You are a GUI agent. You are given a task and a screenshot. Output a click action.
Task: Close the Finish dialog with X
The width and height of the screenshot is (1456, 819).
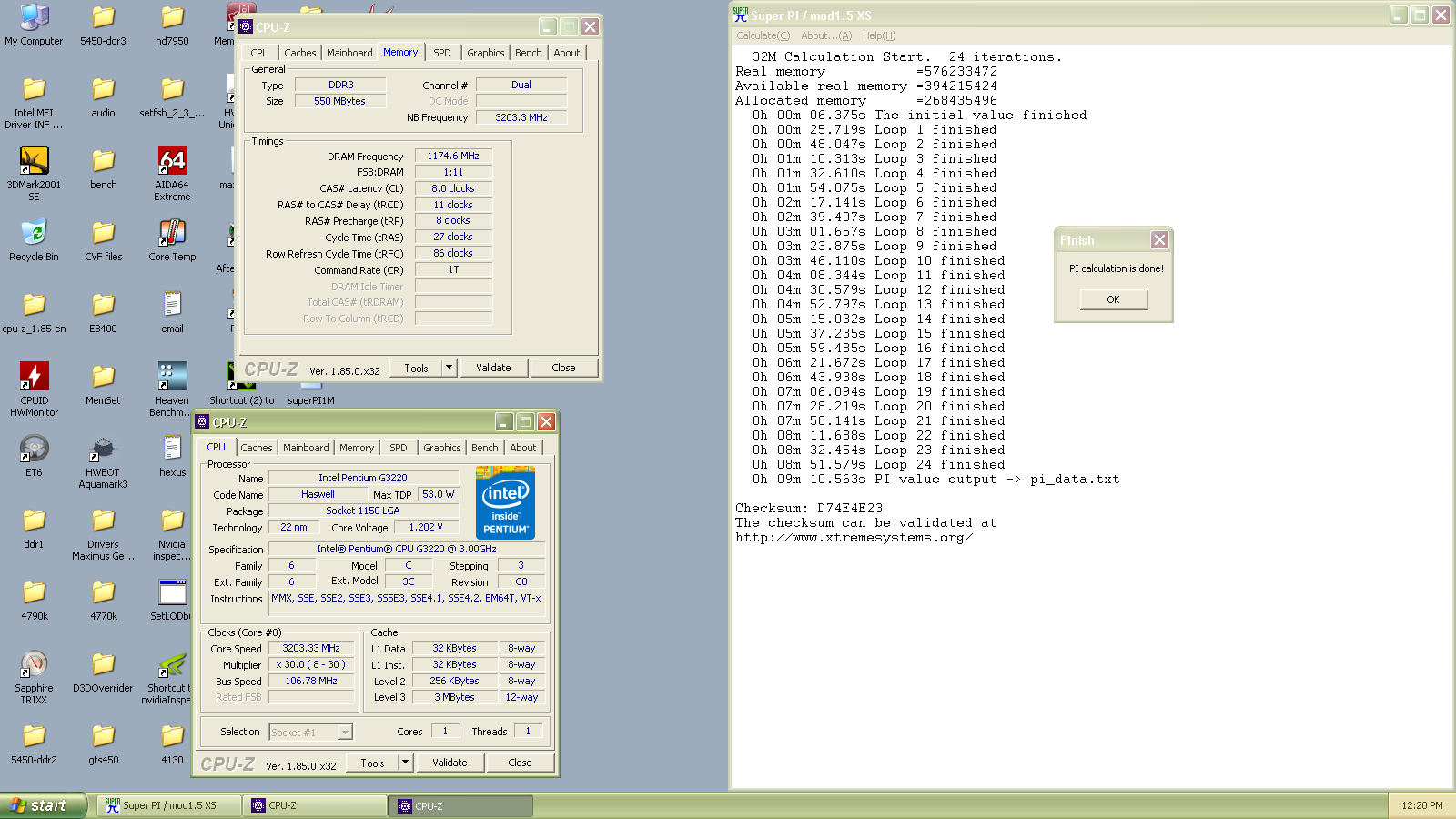tap(1159, 240)
